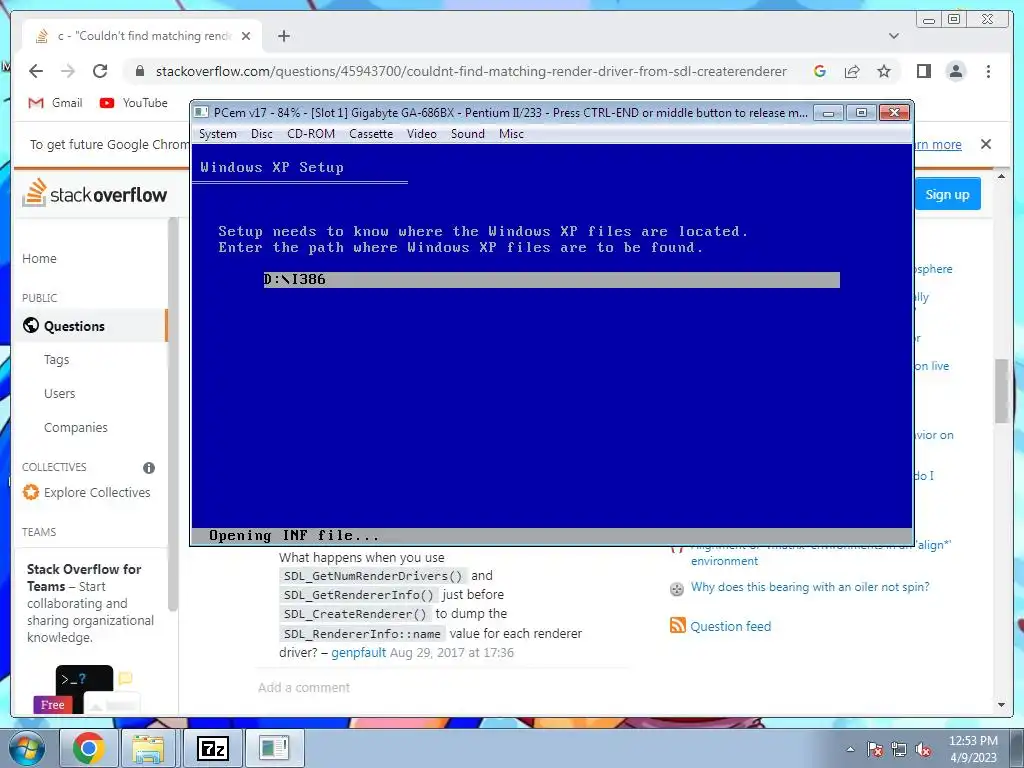The height and width of the screenshot is (768, 1024).
Task: Open Chrome profile avatar
Action: pyautogui.click(x=956, y=71)
